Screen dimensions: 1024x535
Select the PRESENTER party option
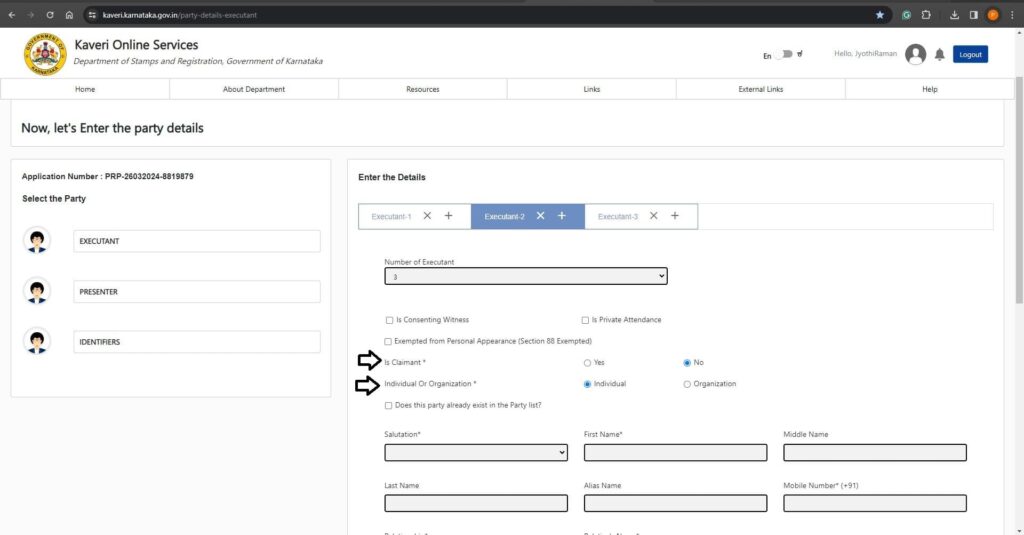pyautogui.click(x=197, y=292)
